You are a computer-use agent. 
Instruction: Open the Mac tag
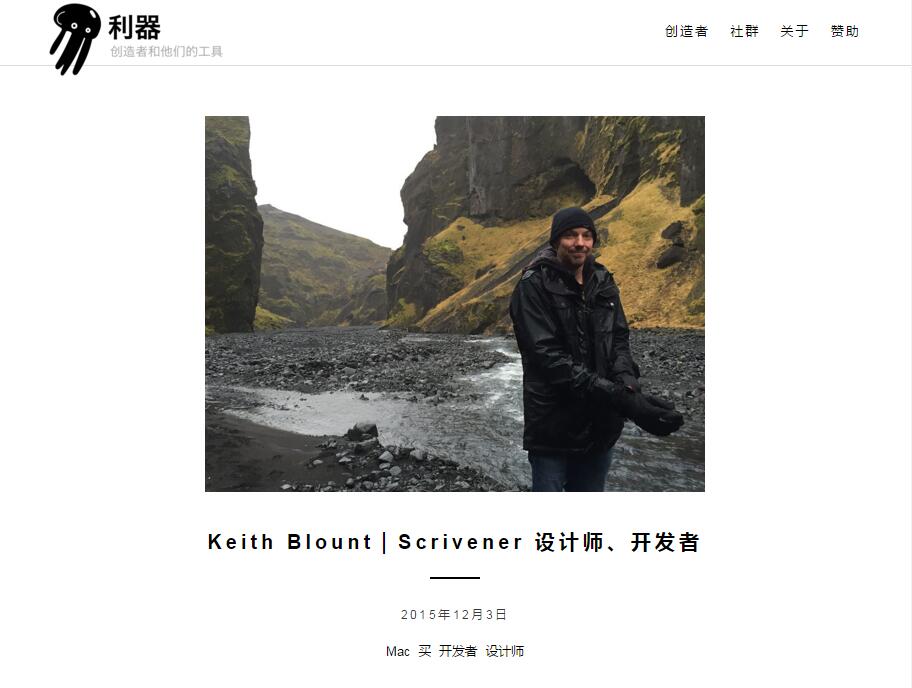pos(398,651)
